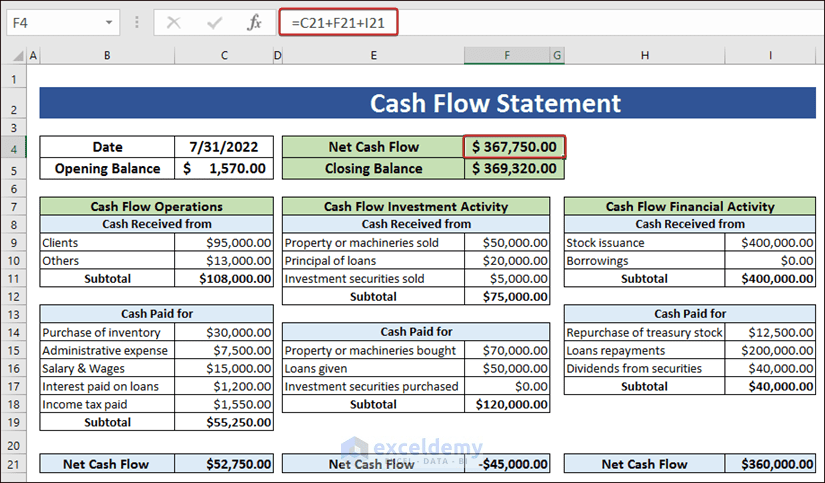Select Stock issuance amount $400,000.00
Image resolution: width=825 pixels, height=483 pixels.
tap(770, 243)
